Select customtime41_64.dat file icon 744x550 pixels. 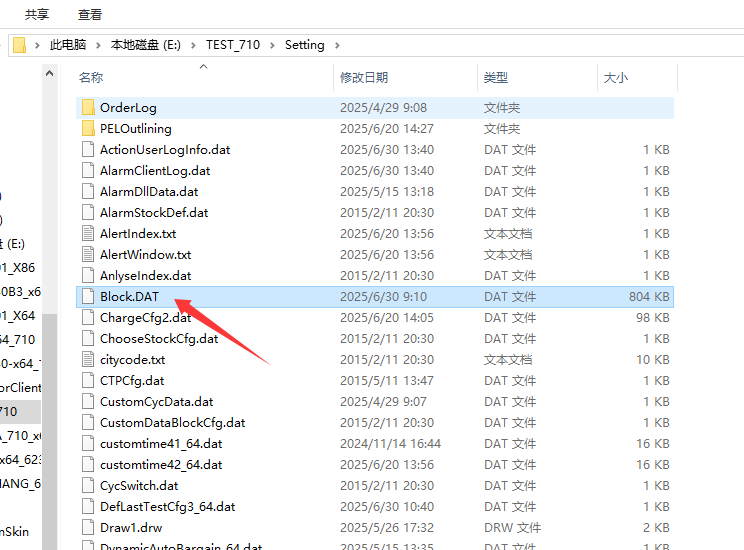click(88, 443)
